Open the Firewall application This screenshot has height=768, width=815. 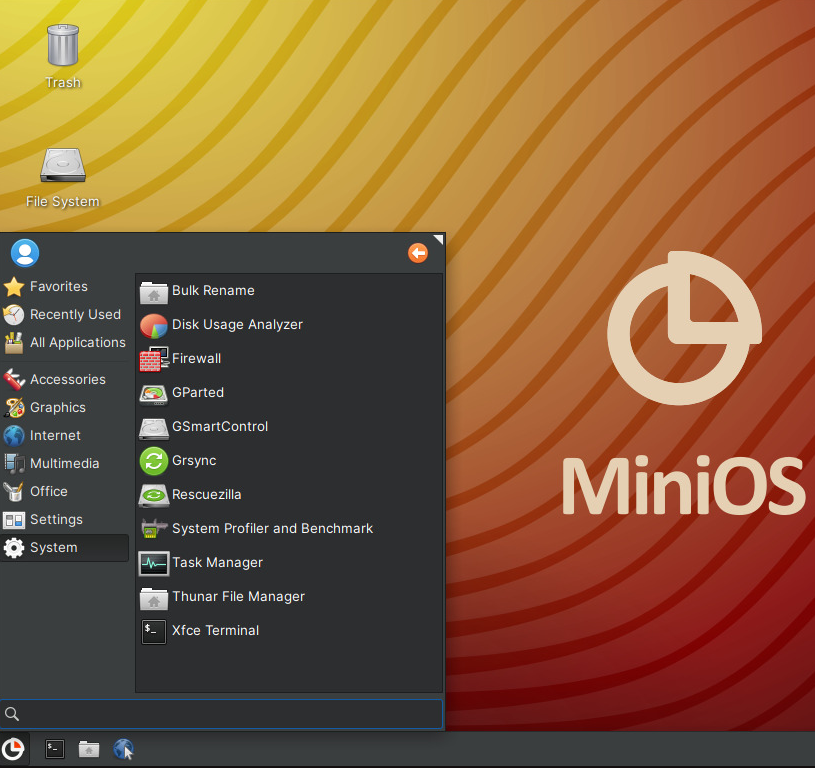[196, 359]
